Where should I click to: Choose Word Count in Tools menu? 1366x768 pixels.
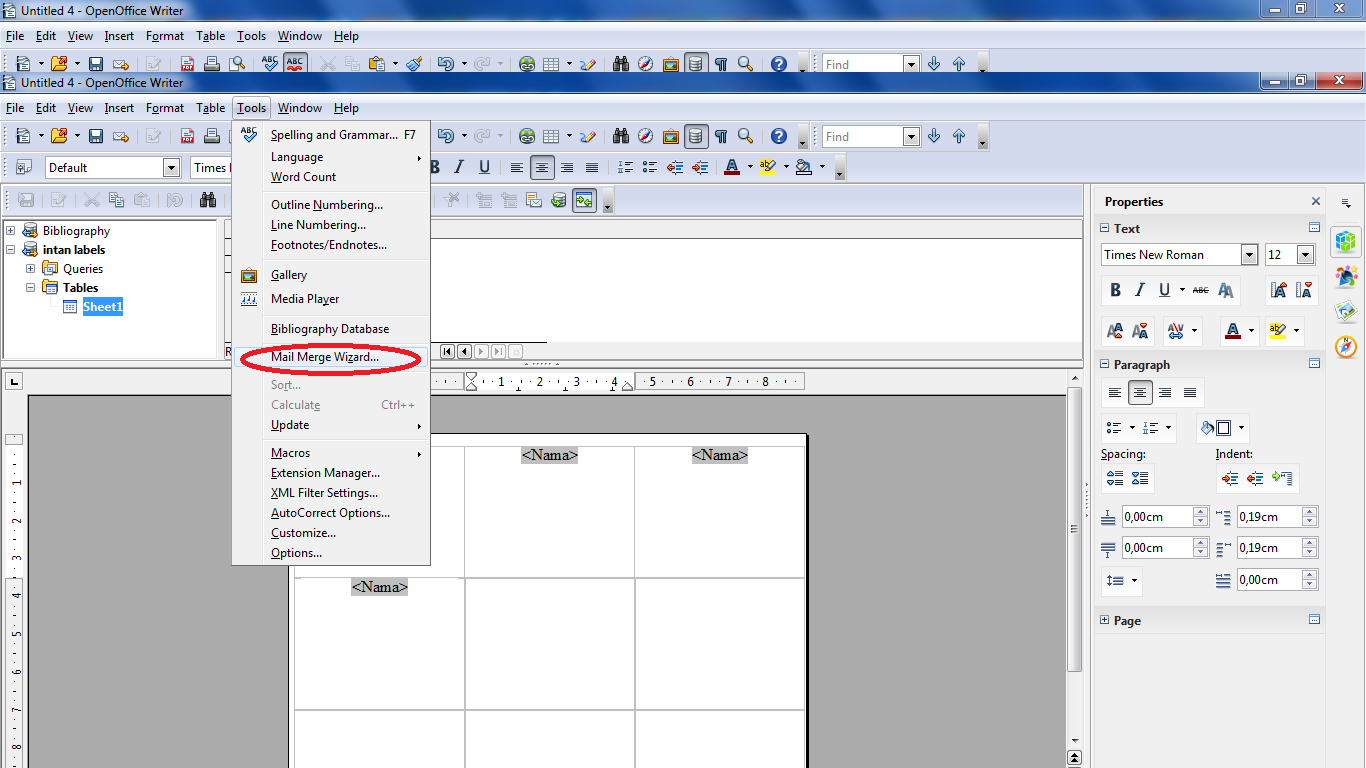click(x=331, y=177)
